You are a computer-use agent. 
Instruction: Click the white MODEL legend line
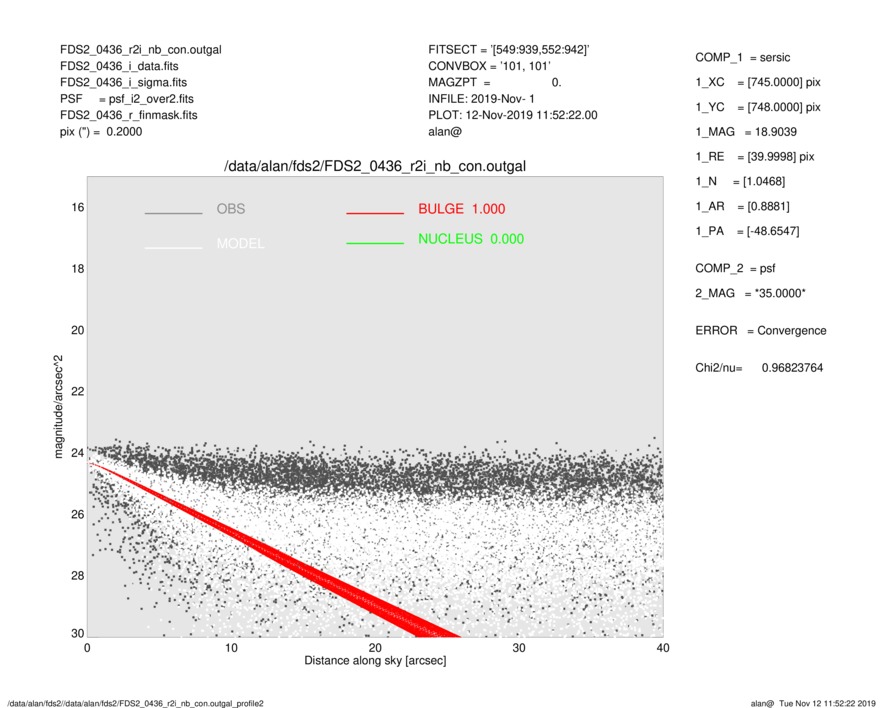[x=173, y=247]
